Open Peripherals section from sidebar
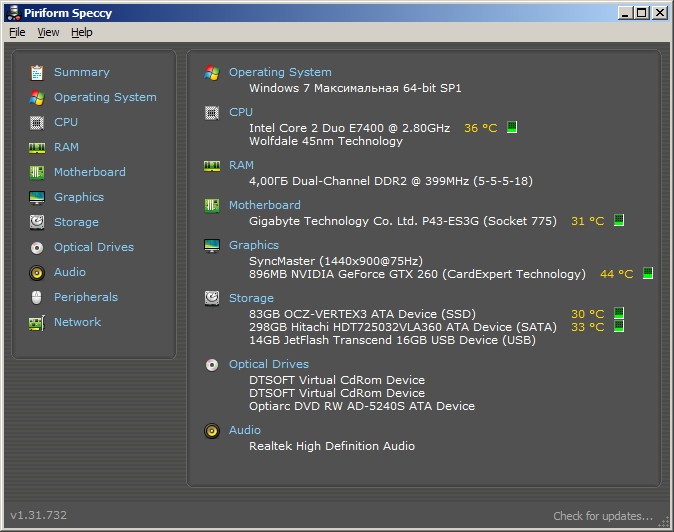Screen dimensions: 674x532 click(x=86, y=297)
